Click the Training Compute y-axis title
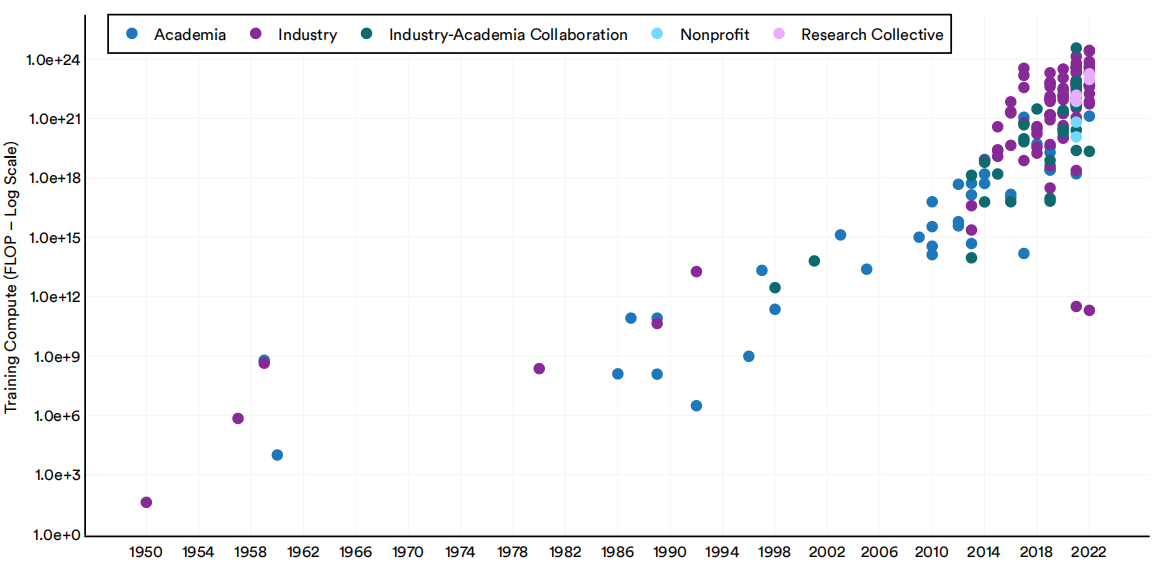 point(12,278)
